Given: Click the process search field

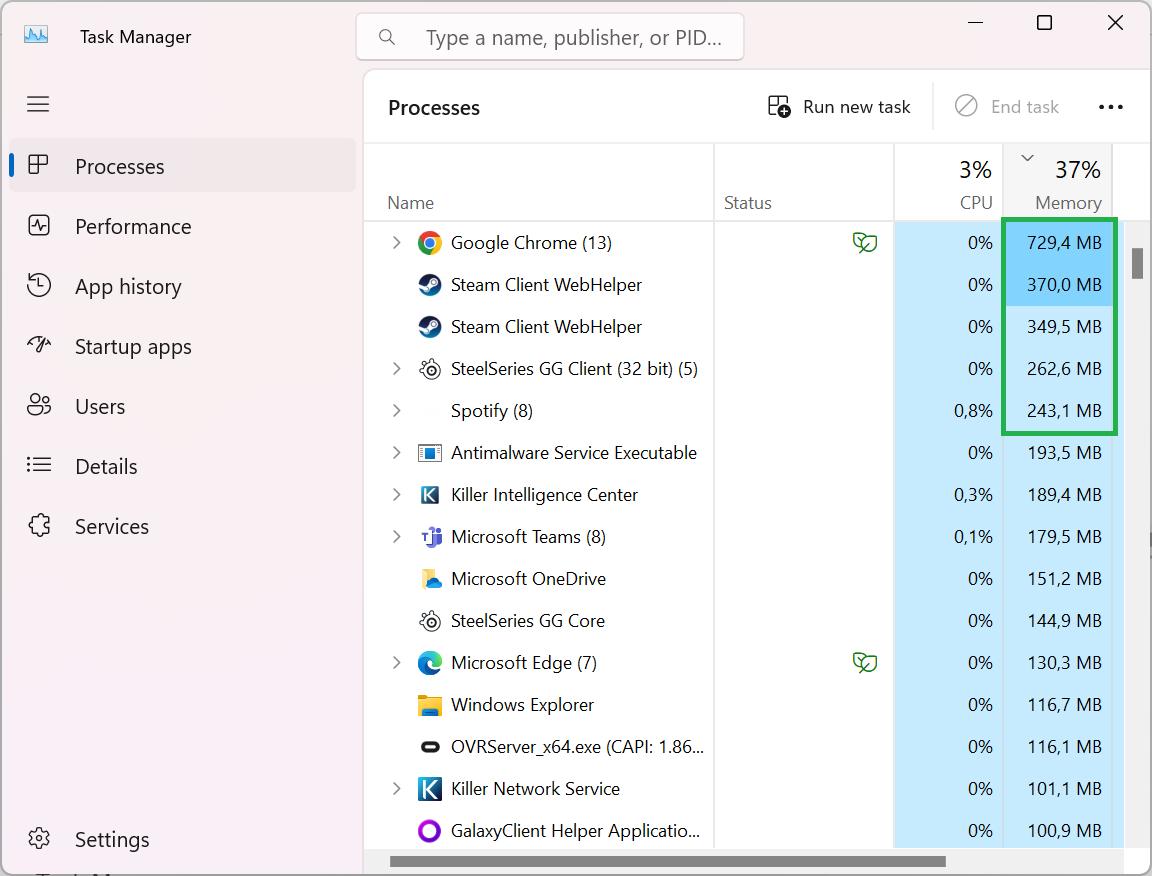Looking at the screenshot, I should pos(550,36).
